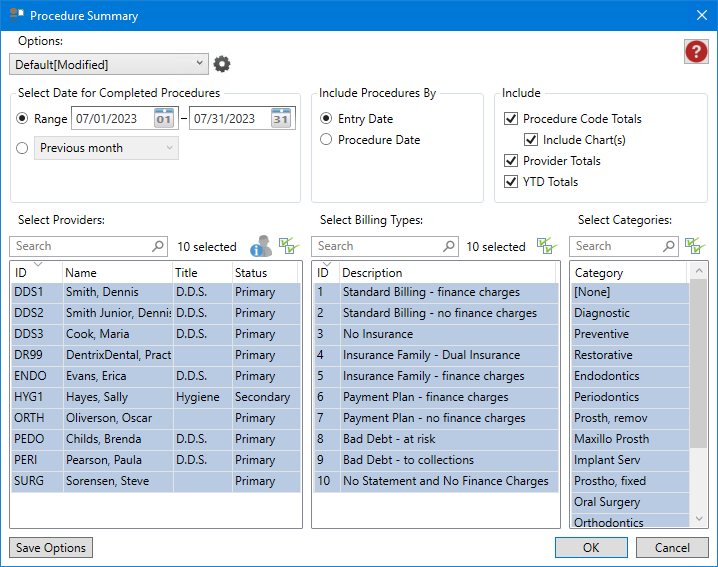The image size is (718, 567).
Task: Toggle select all categories checklist icon
Action: pyautogui.click(x=695, y=246)
